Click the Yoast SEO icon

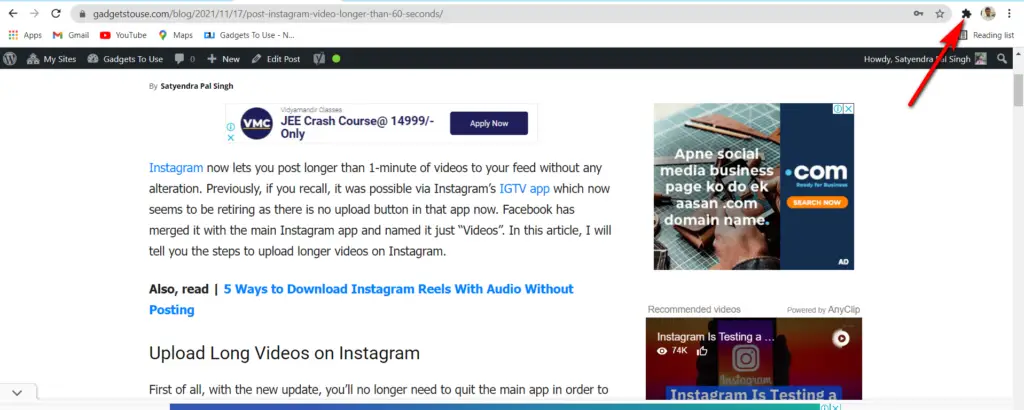[319, 59]
